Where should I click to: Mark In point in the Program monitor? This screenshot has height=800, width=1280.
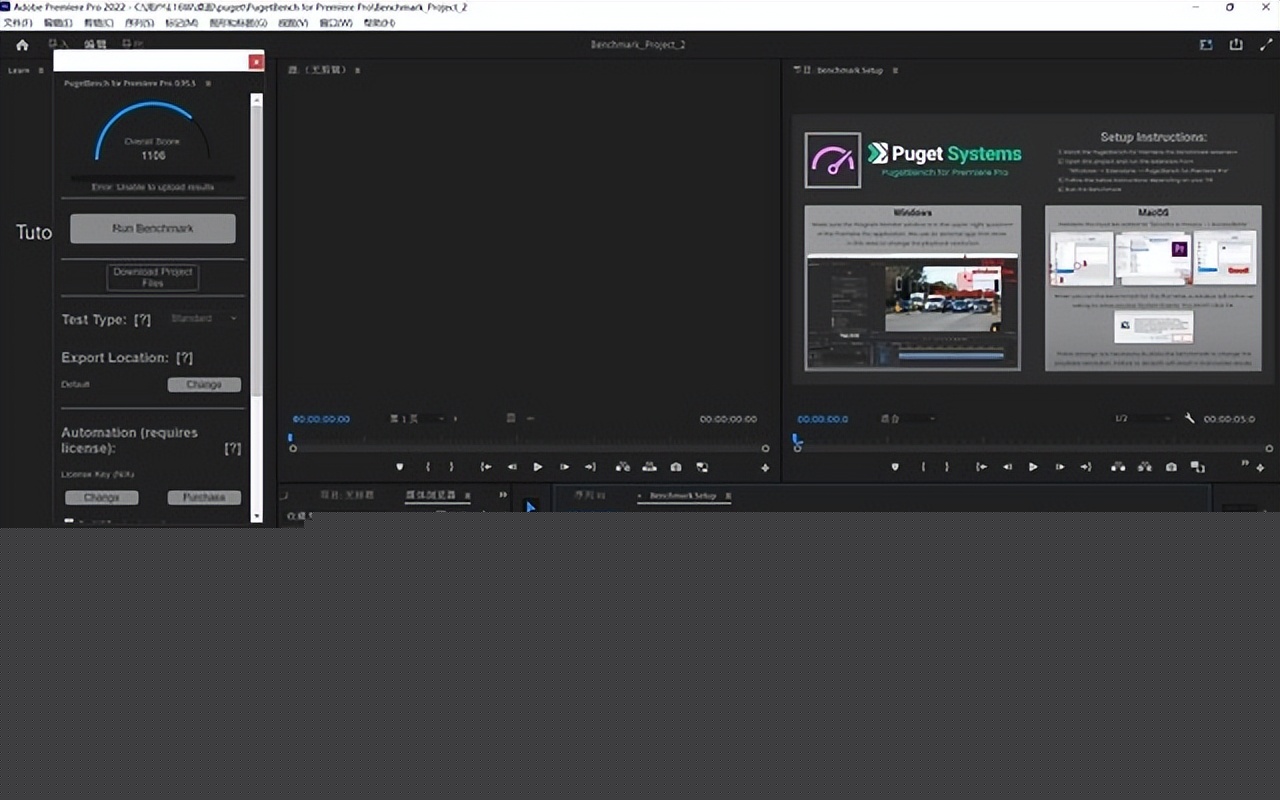coord(922,467)
